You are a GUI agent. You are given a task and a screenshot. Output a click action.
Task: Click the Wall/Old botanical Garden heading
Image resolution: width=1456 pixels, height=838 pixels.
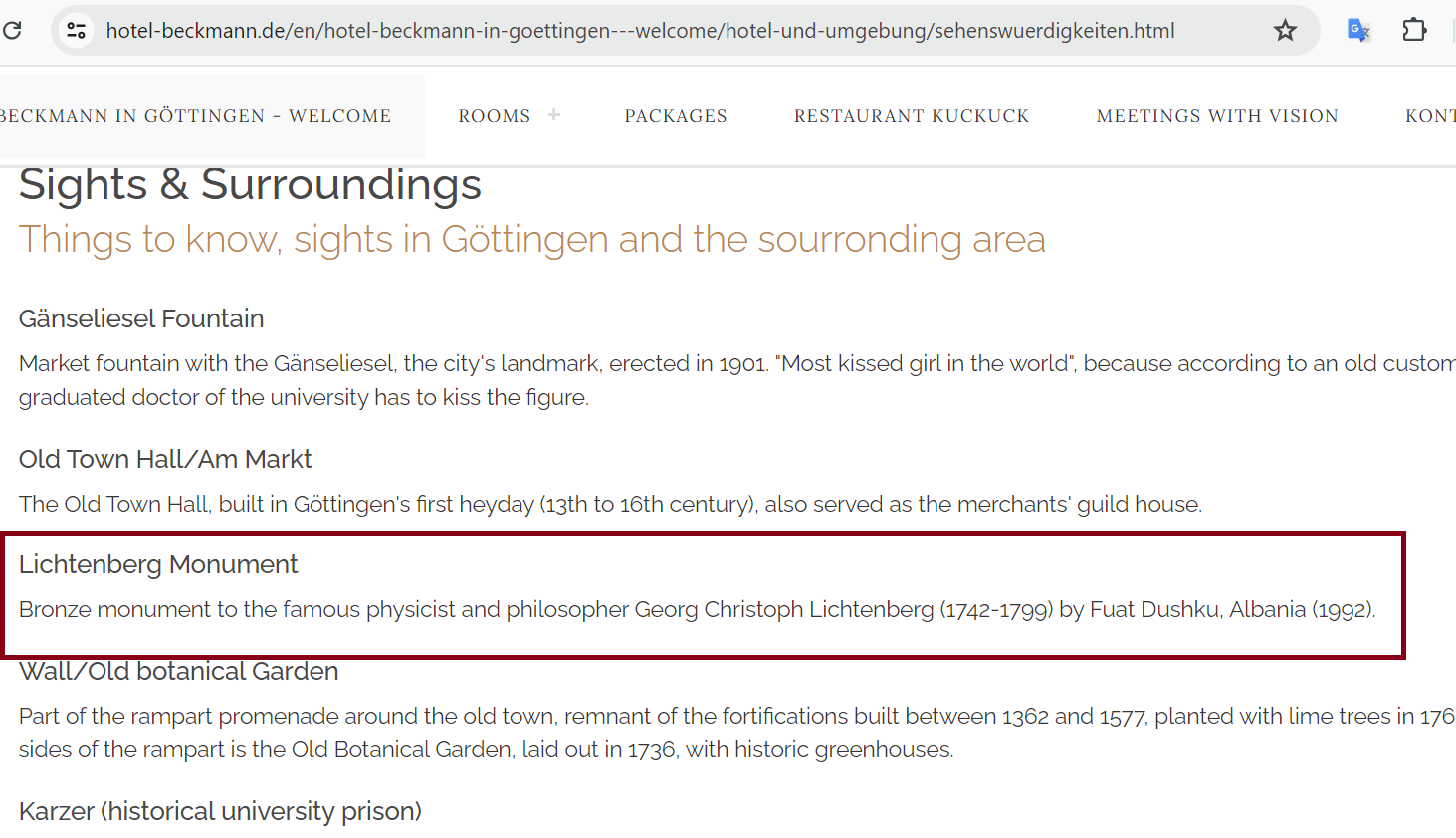tap(179, 671)
